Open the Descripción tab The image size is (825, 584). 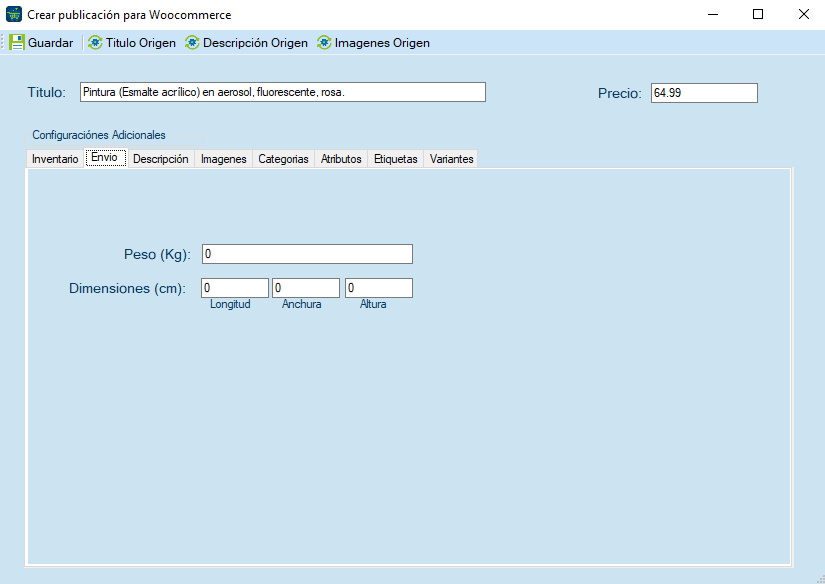click(x=160, y=159)
